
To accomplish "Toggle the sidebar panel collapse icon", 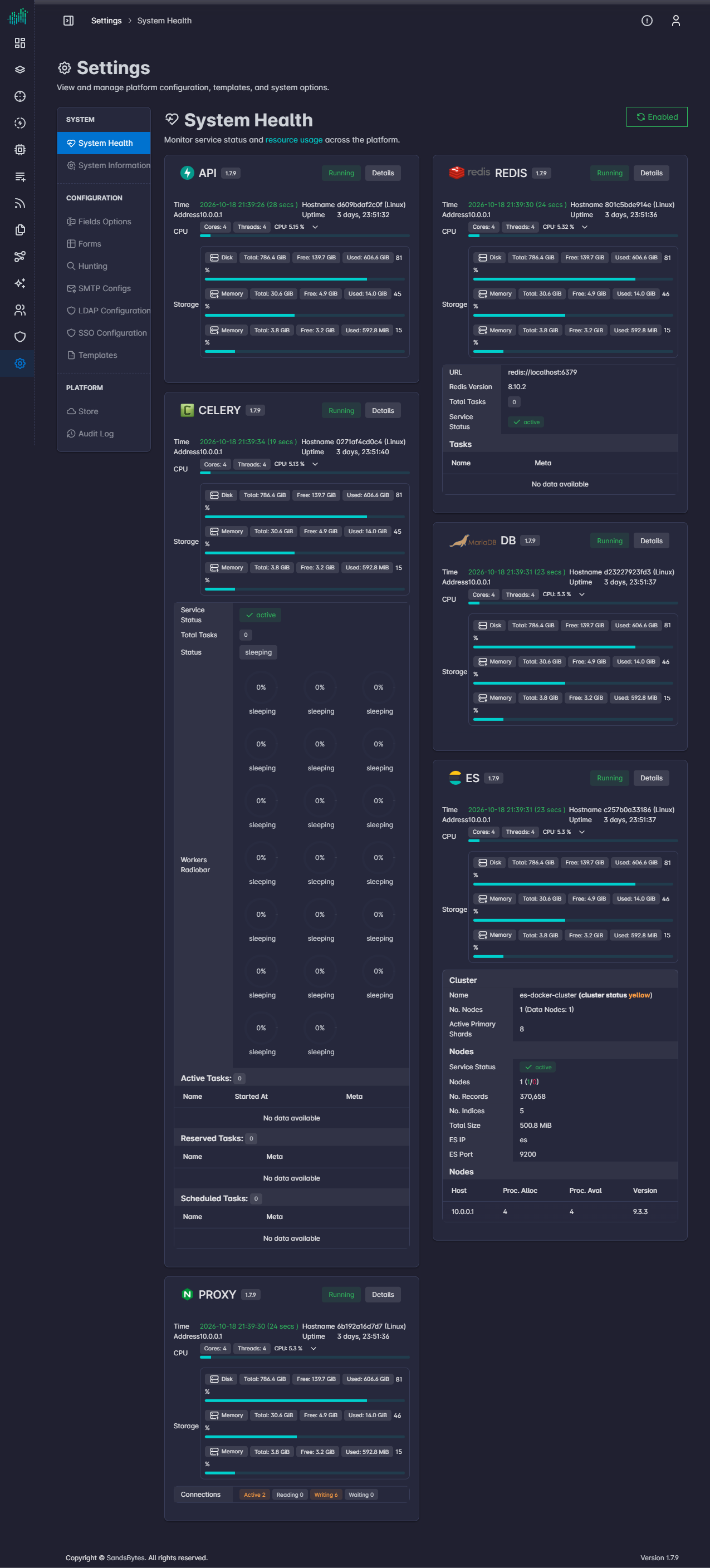I will (68, 21).
